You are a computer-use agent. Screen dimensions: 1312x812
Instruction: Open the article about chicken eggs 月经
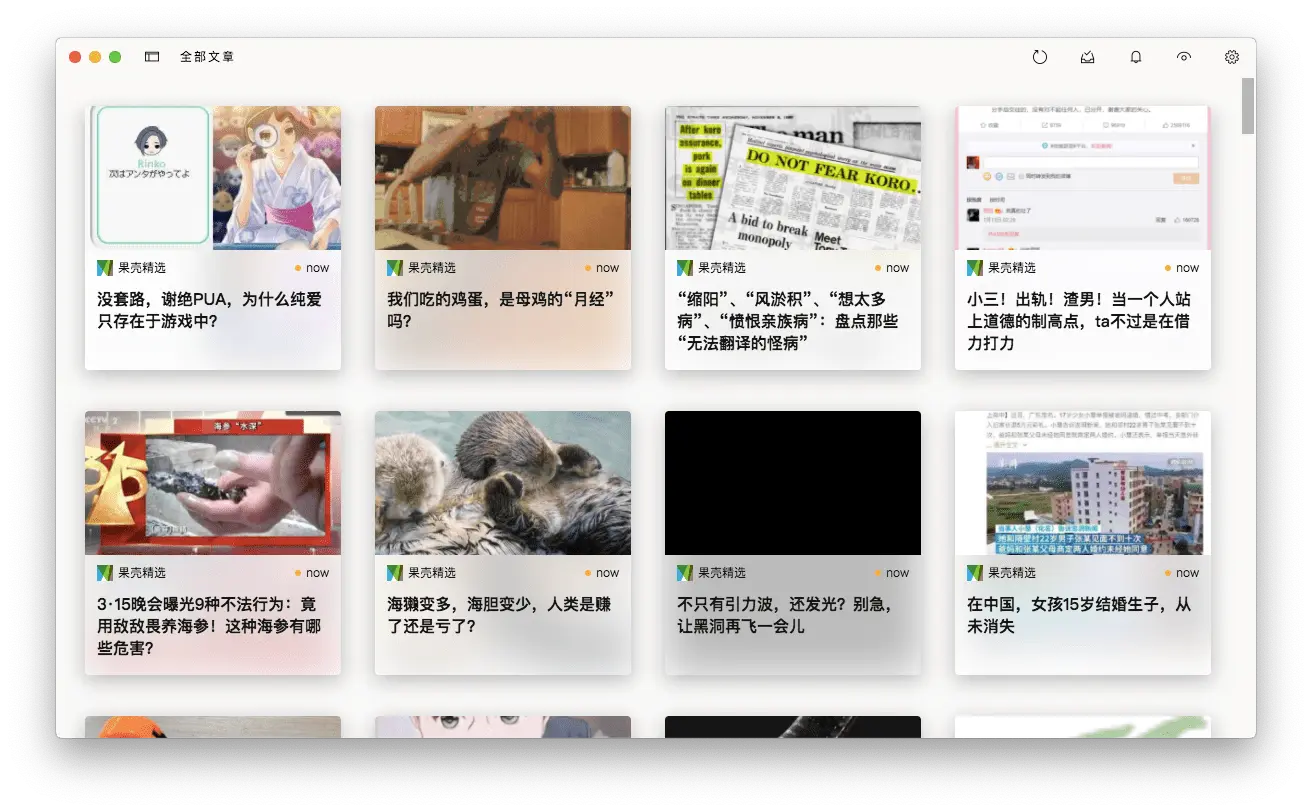click(500, 310)
